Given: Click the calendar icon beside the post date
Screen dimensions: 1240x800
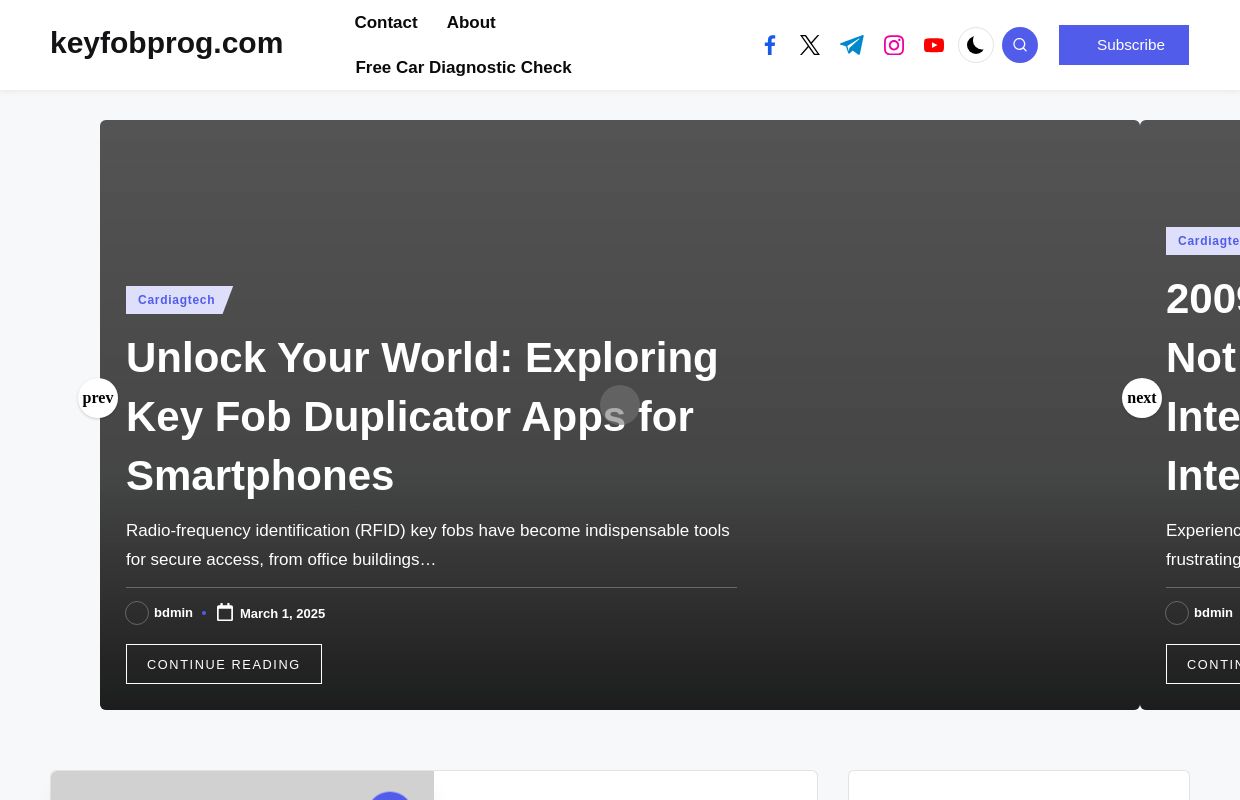Looking at the screenshot, I should pyautogui.click(x=225, y=612).
